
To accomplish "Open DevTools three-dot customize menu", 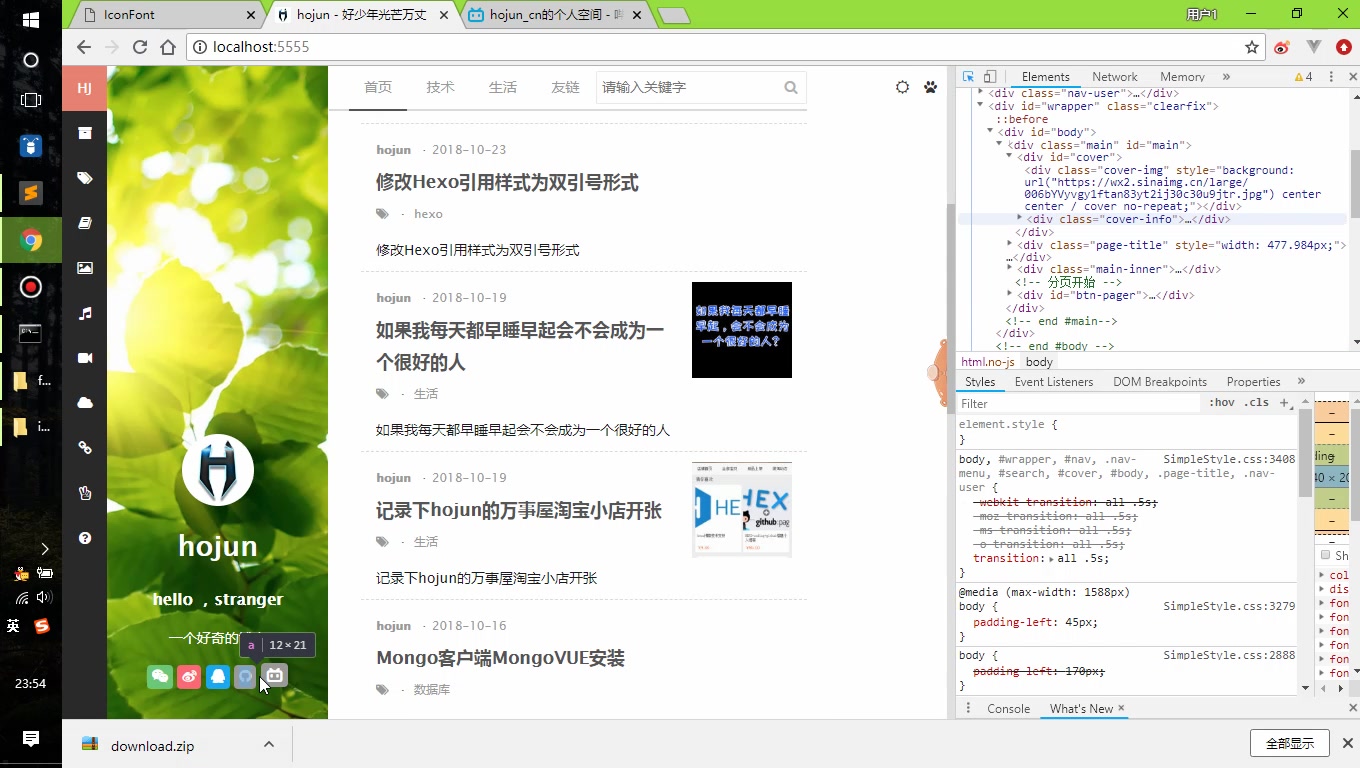I will pyautogui.click(x=1331, y=77).
